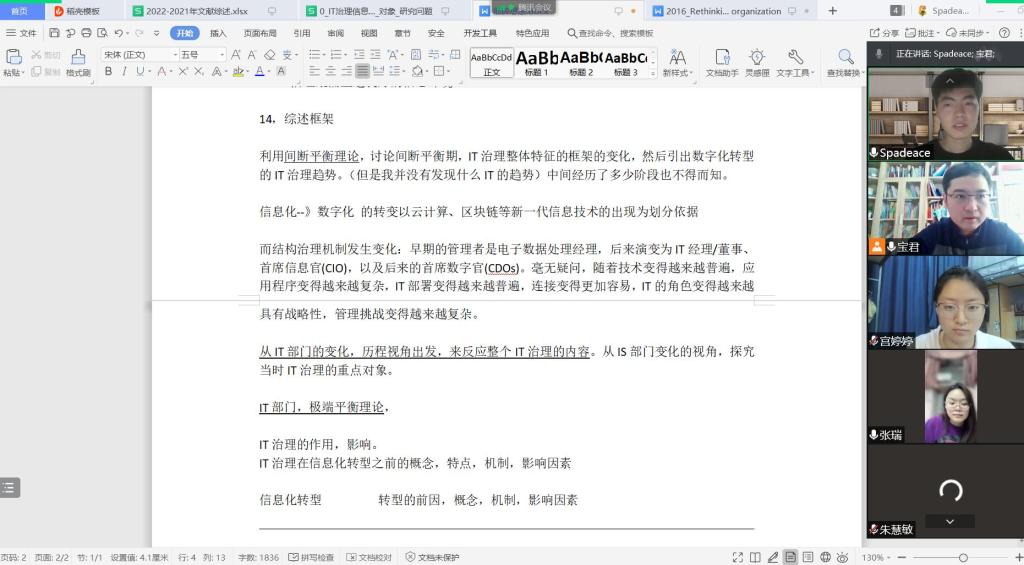Decrease paragraph indent

(x=359, y=55)
